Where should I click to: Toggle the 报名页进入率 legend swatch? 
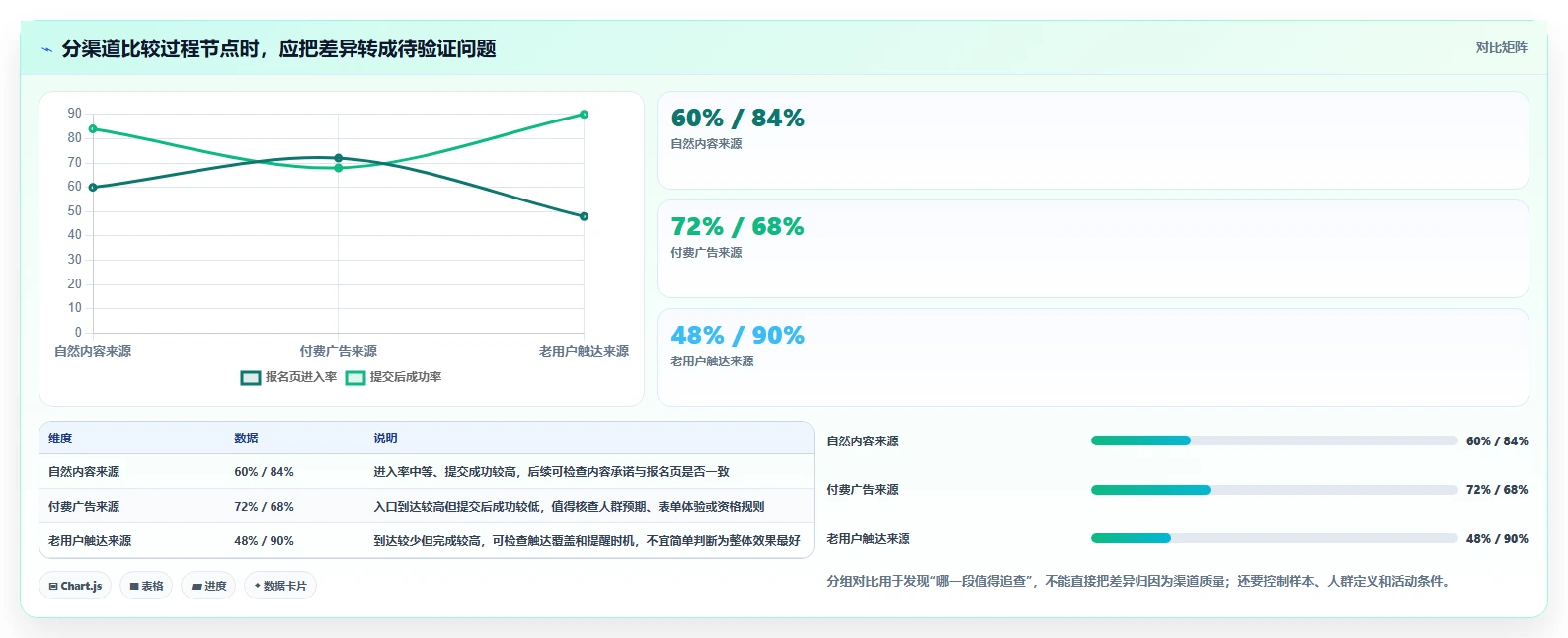(251, 377)
